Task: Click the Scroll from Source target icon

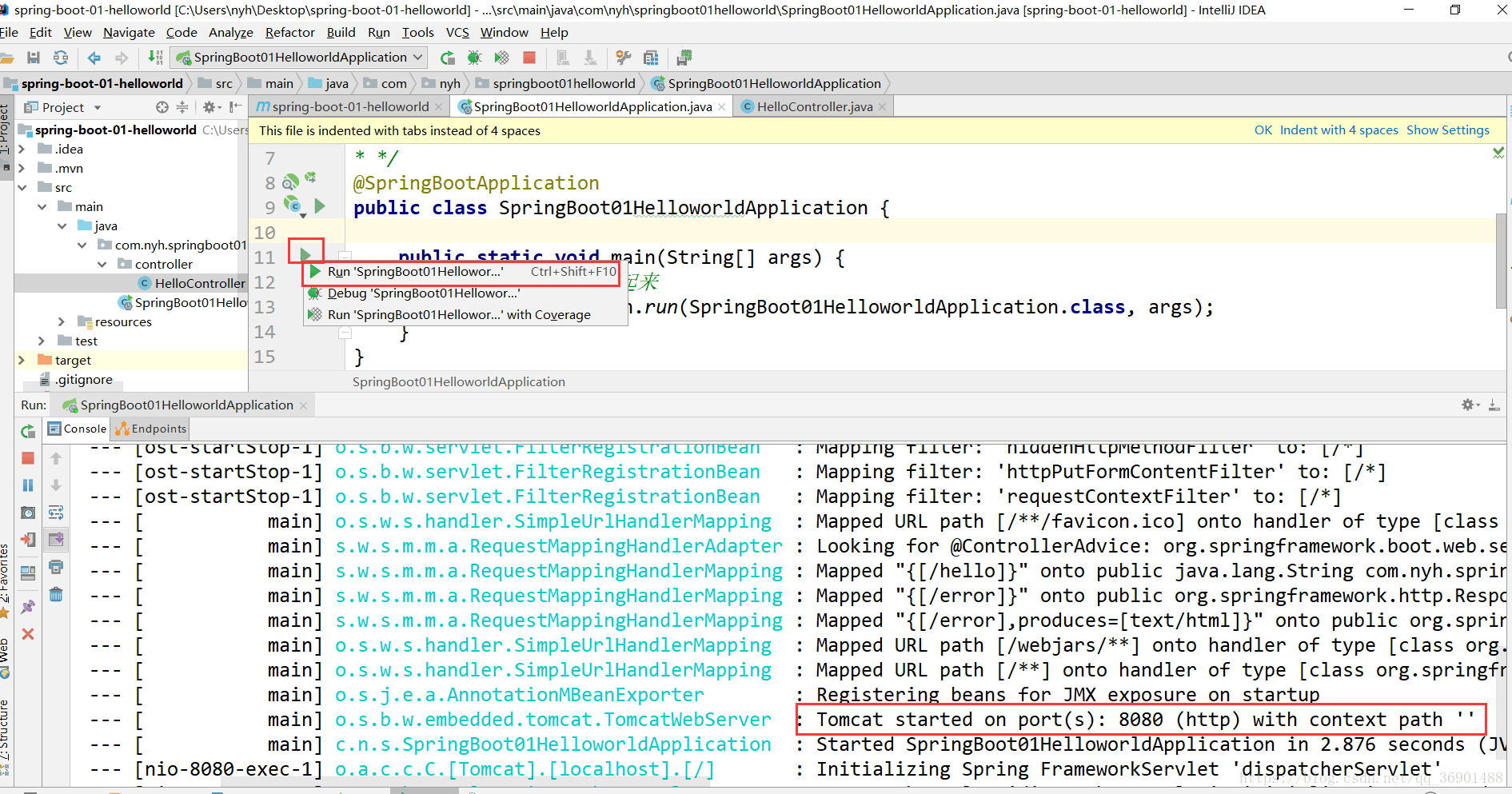Action: pos(162,107)
